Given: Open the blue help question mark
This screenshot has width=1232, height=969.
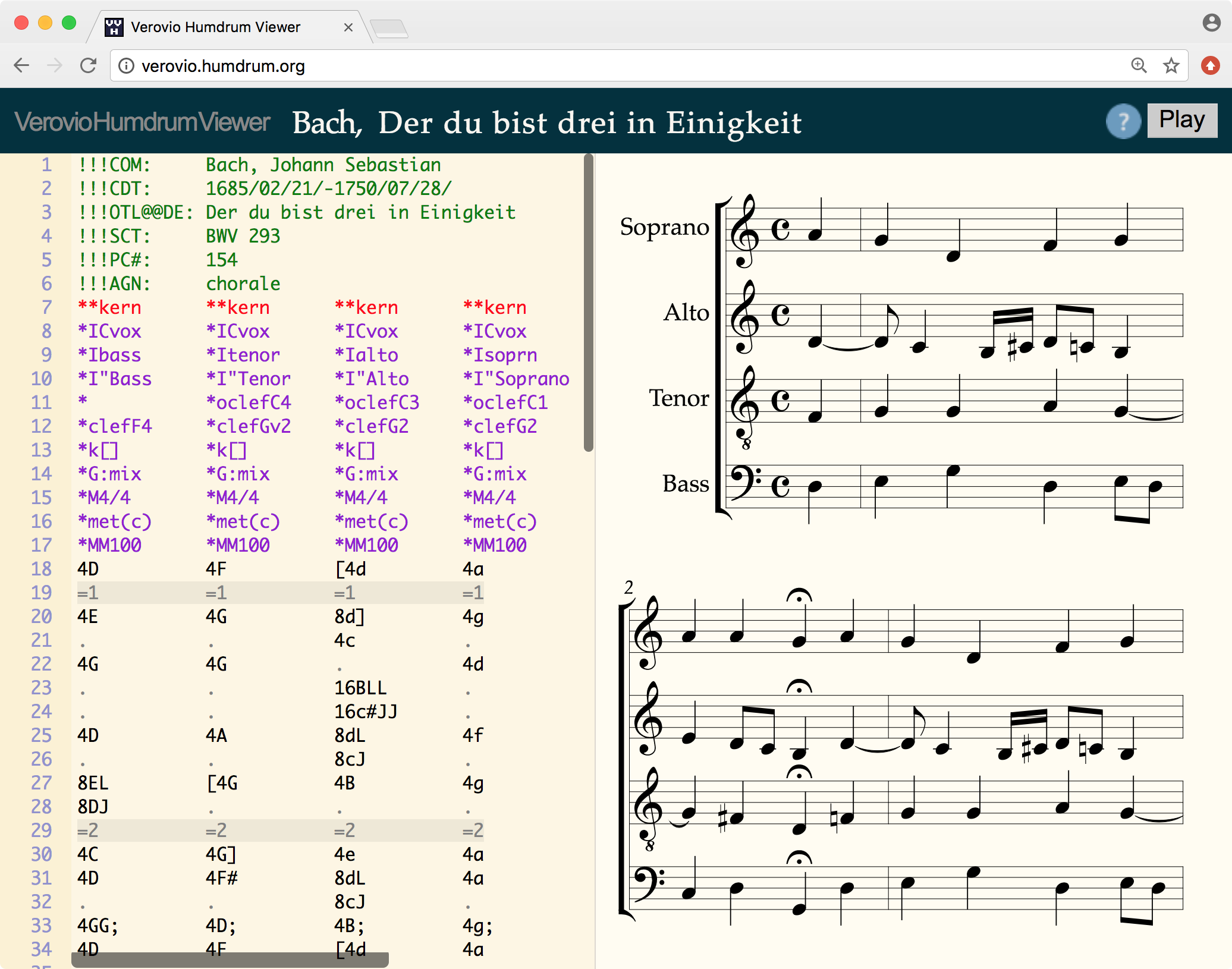Looking at the screenshot, I should tap(1123, 121).
